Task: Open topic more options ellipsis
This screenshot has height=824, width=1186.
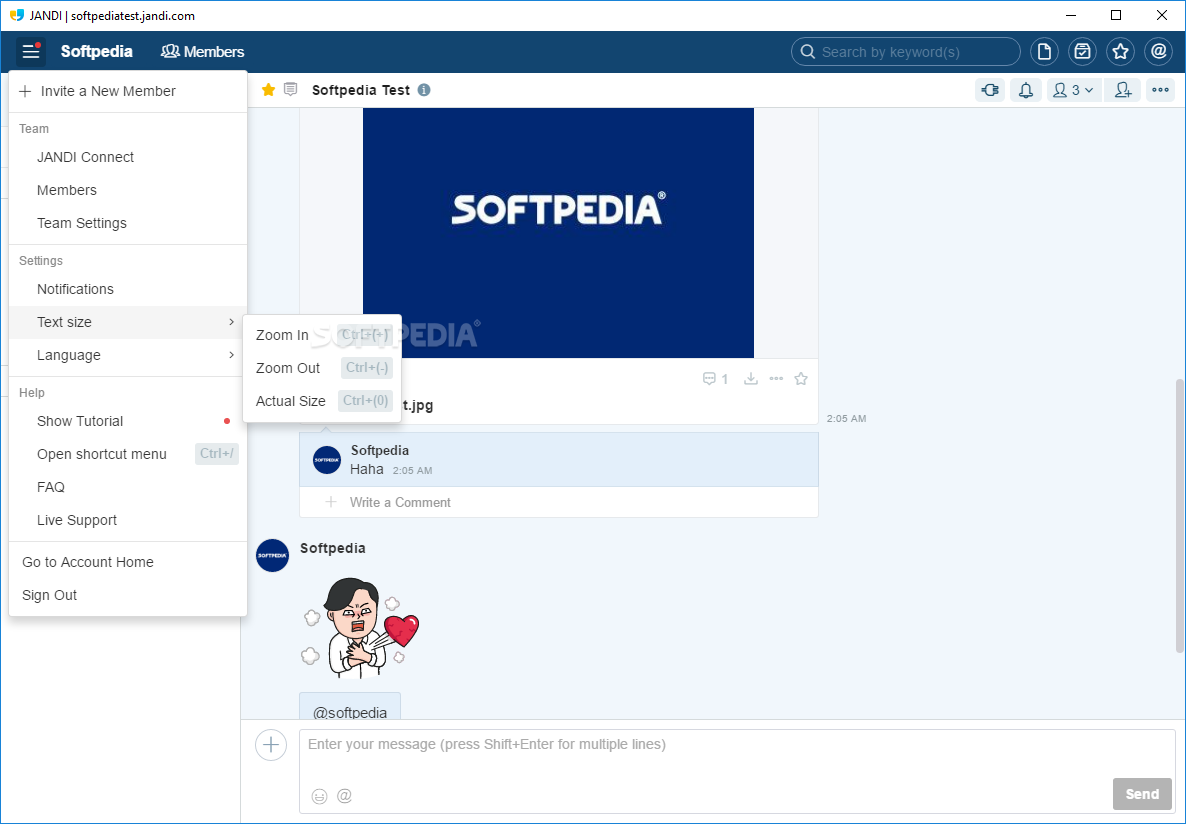Action: [x=1160, y=90]
